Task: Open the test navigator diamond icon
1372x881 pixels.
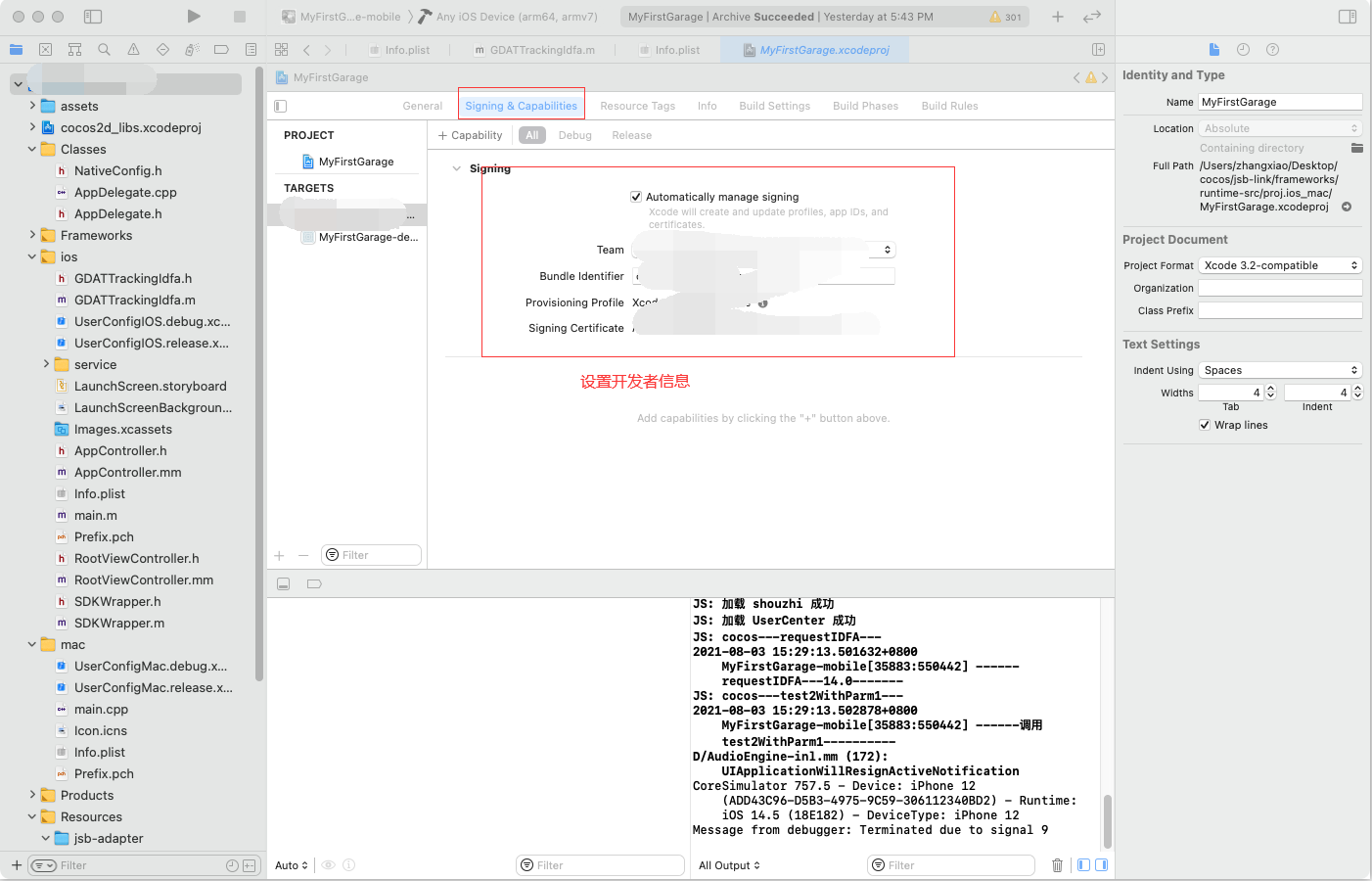Action: coord(162,49)
